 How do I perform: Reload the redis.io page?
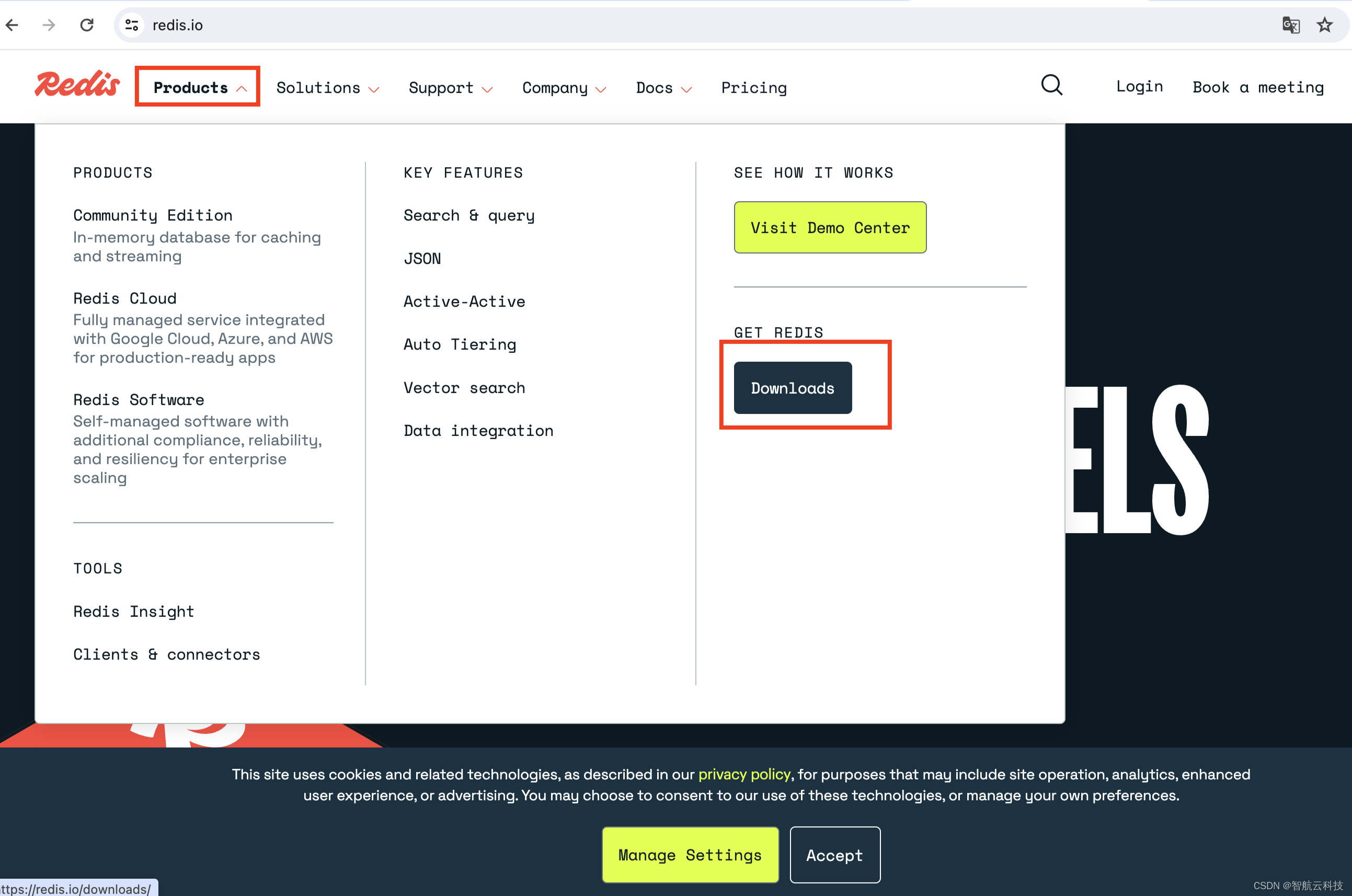[x=87, y=25]
